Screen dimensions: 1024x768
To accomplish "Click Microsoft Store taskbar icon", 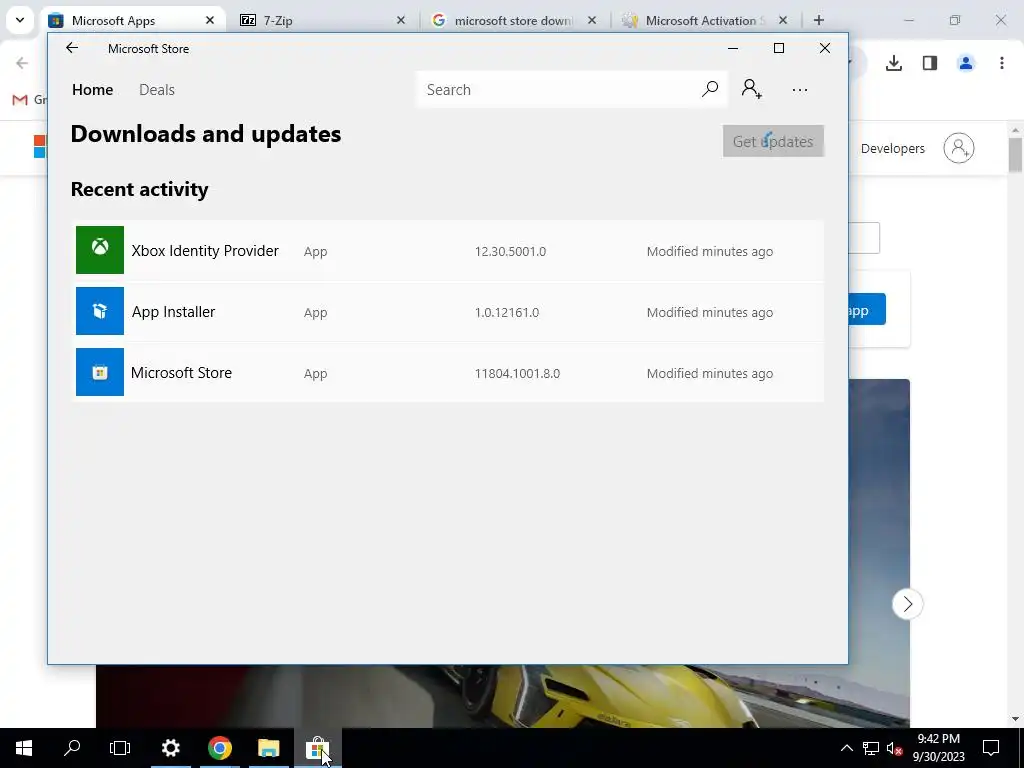I will (317, 748).
